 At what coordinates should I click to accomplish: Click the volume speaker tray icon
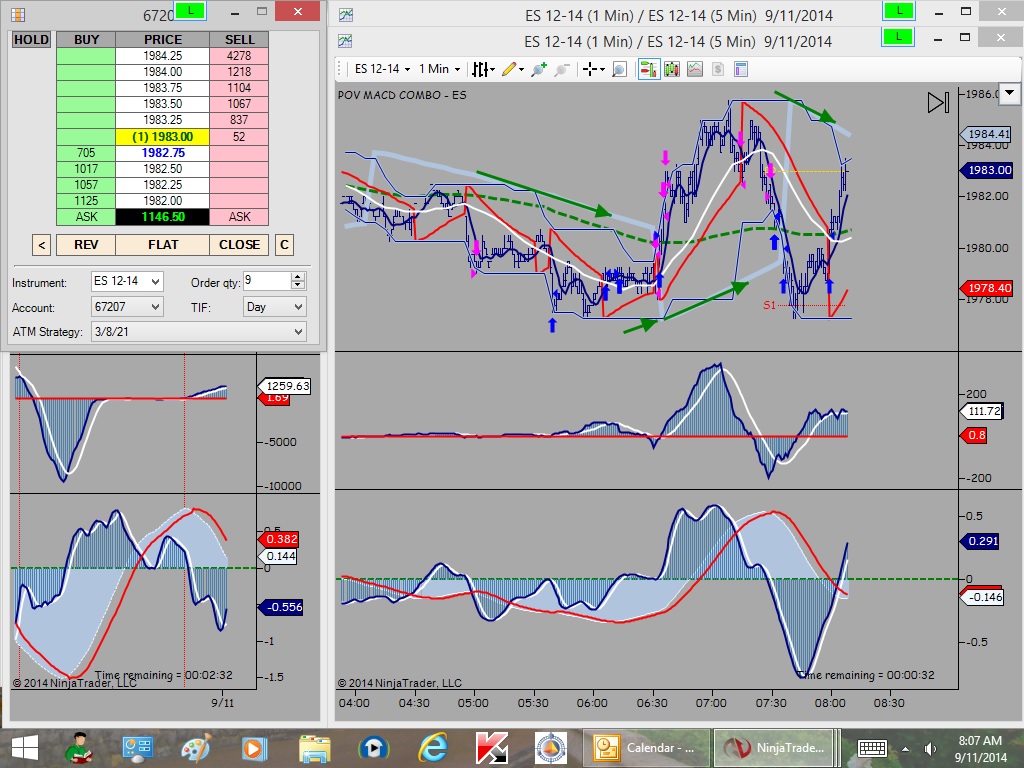[931, 748]
